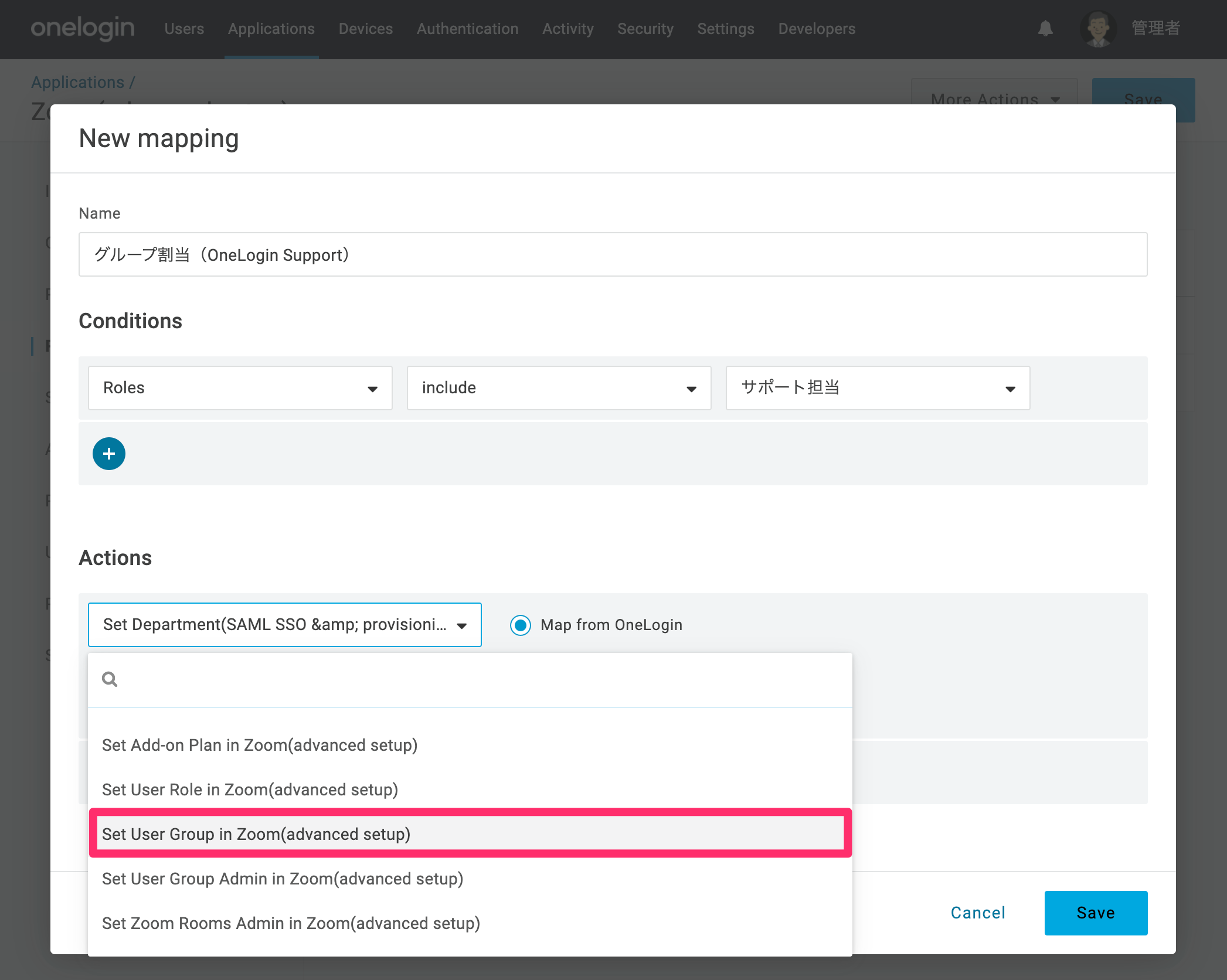Open the Developers menu
The width and height of the screenshot is (1227, 980).
click(817, 29)
